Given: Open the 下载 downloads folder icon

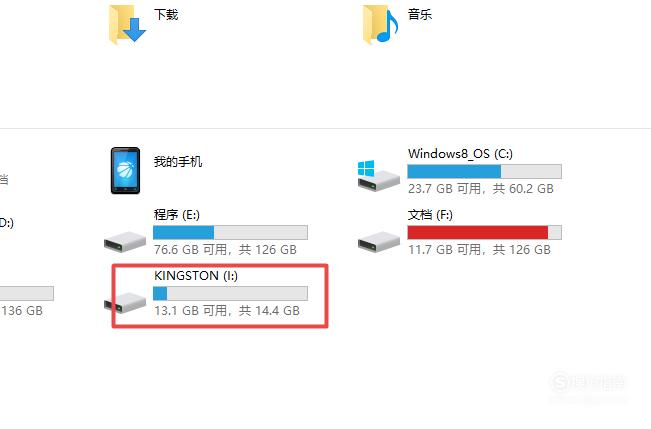Looking at the screenshot, I should 127,24.
